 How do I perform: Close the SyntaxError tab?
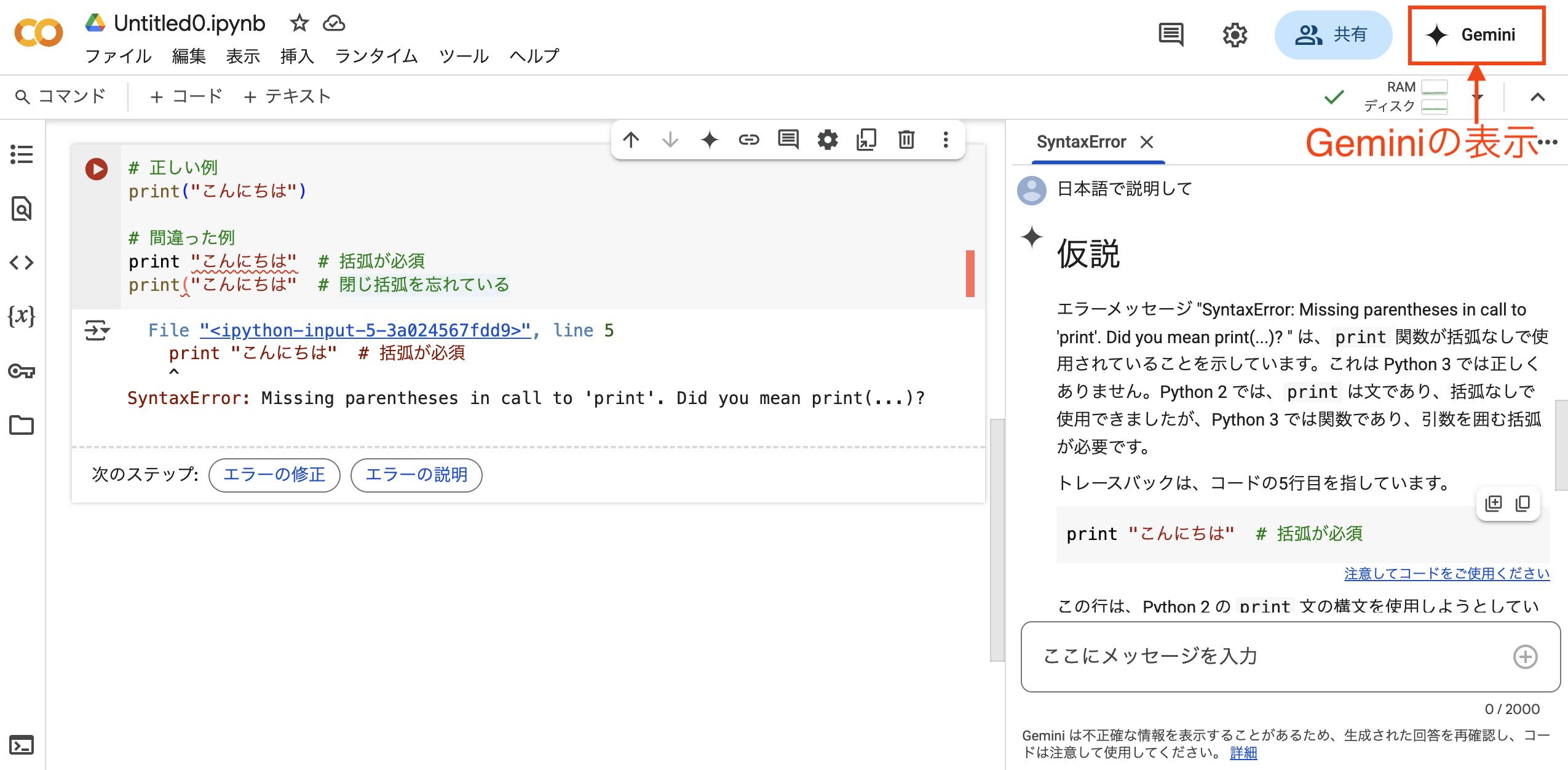tap(1147, 142)
